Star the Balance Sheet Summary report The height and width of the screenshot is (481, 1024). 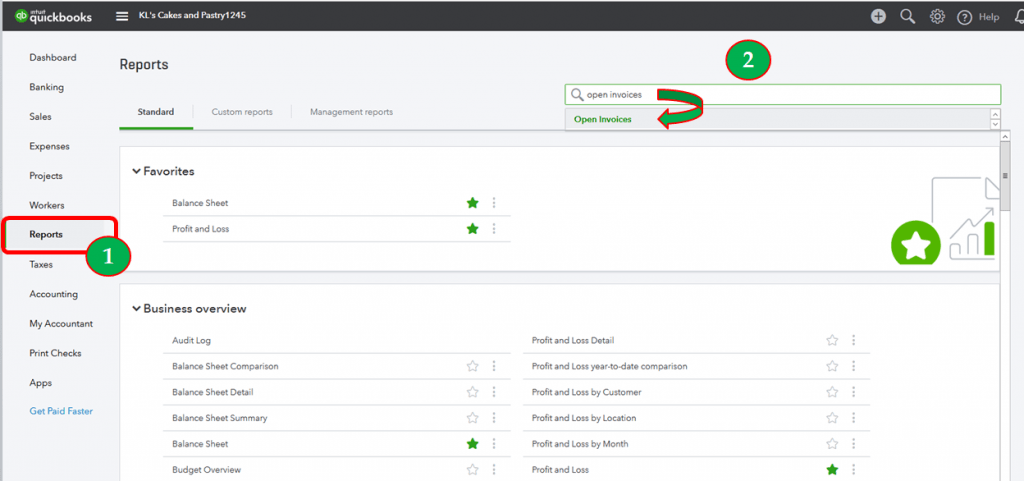coord(473,418)
